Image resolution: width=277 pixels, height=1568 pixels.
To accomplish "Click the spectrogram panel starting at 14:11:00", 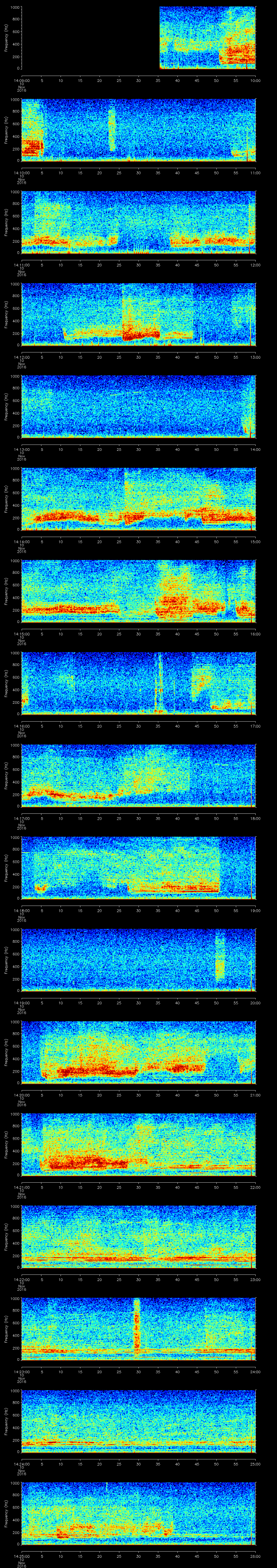I will [x=138, y=222].
